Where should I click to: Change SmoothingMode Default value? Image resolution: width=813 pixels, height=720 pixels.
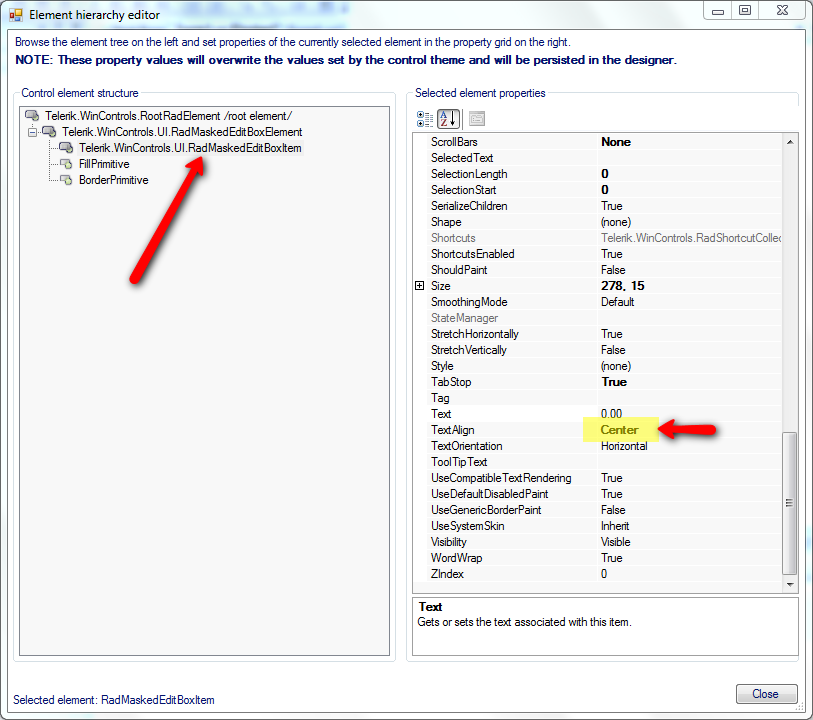(690, 302)
